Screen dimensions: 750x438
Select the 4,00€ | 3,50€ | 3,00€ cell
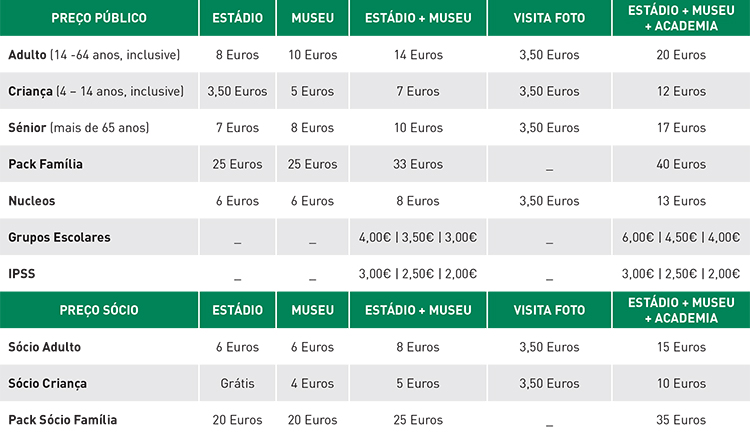(x=418, y=237)
